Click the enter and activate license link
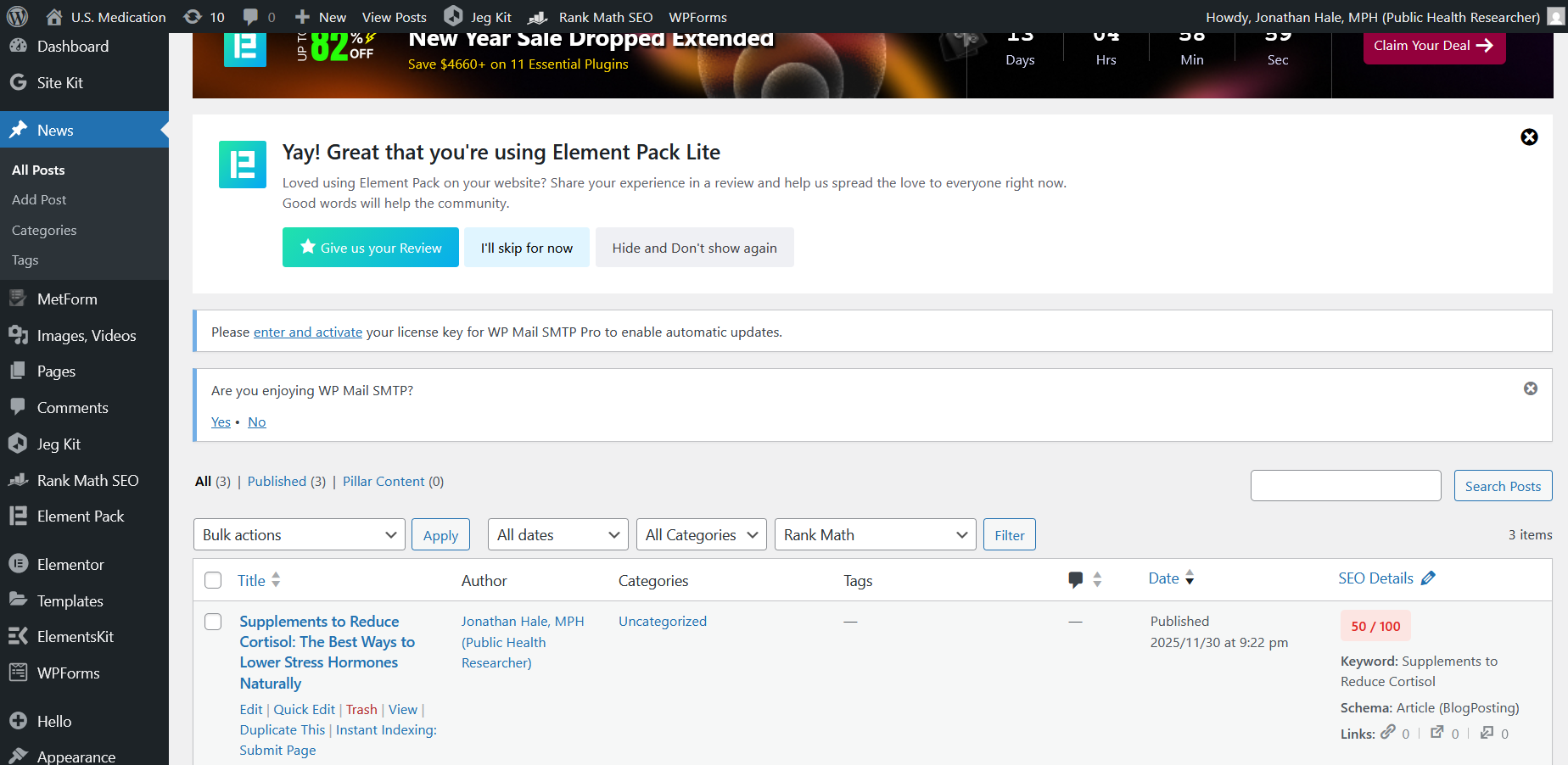 pyautogui.click(x=307, y=332)
